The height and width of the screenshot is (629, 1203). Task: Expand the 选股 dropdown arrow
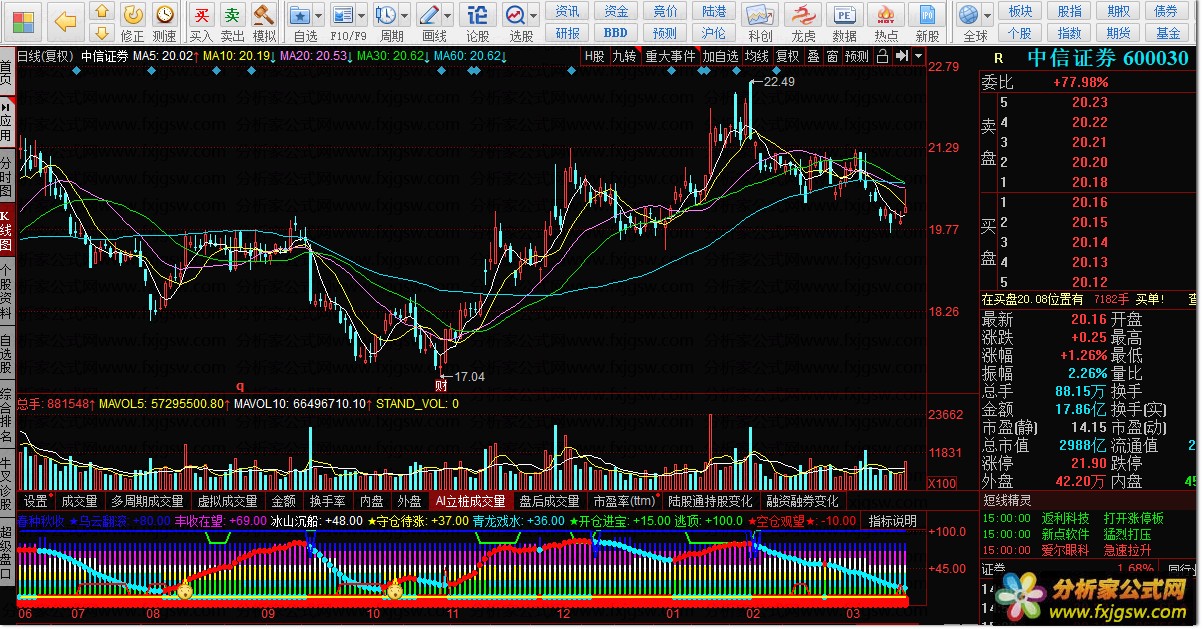point(534,16)
